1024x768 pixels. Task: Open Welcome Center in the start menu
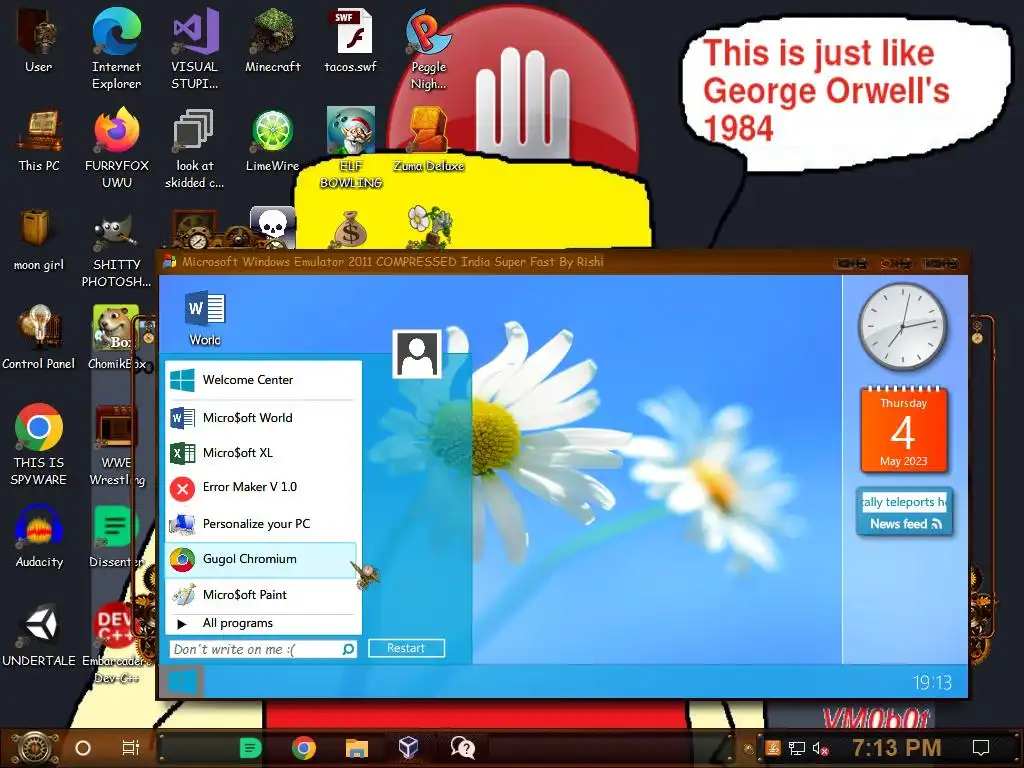pos(263,380)
